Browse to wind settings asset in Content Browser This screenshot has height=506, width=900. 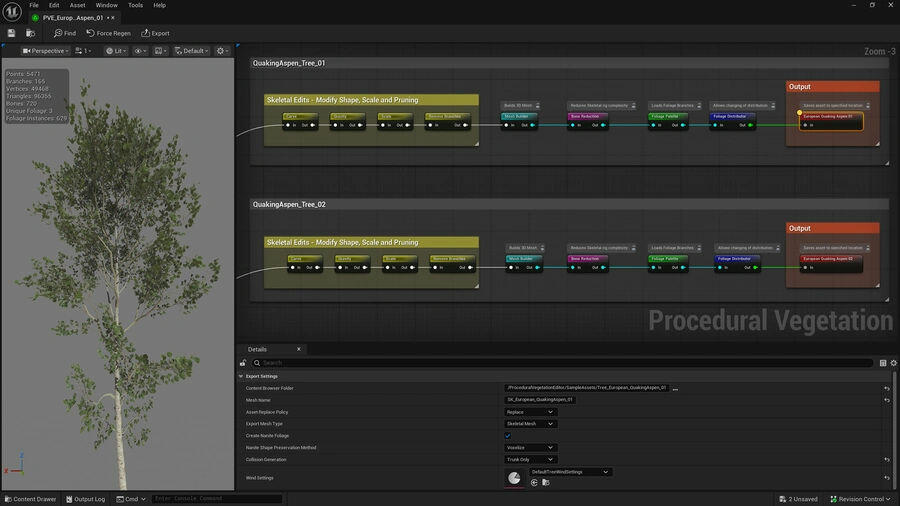[x=545, y=482]
